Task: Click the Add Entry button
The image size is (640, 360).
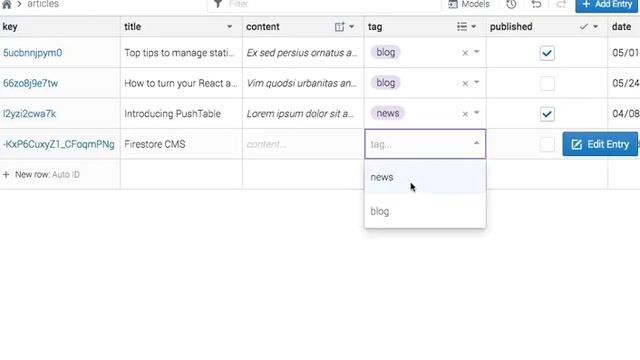Action: pos(607,5)
